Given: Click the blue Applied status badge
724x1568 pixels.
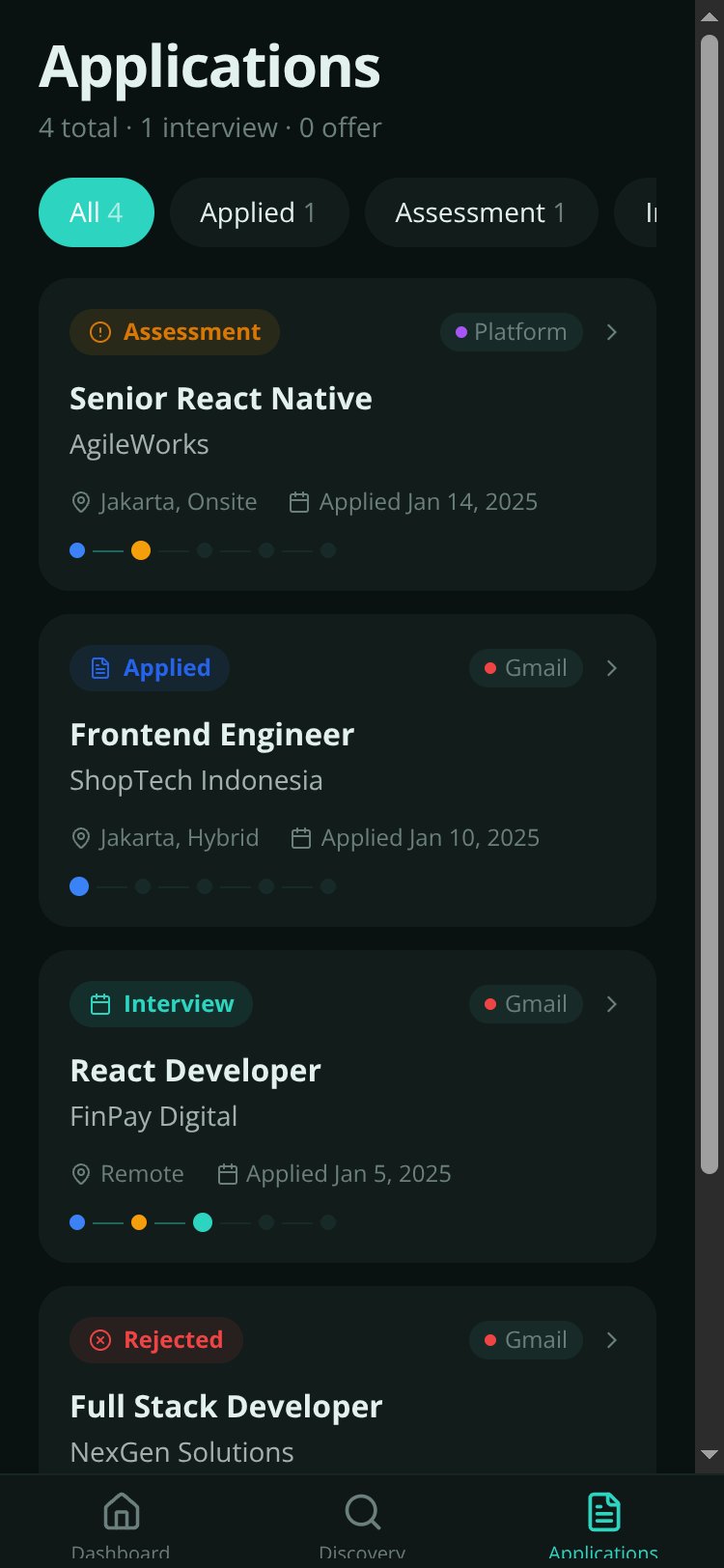Looking at the screenshot, I should (150, 668).
